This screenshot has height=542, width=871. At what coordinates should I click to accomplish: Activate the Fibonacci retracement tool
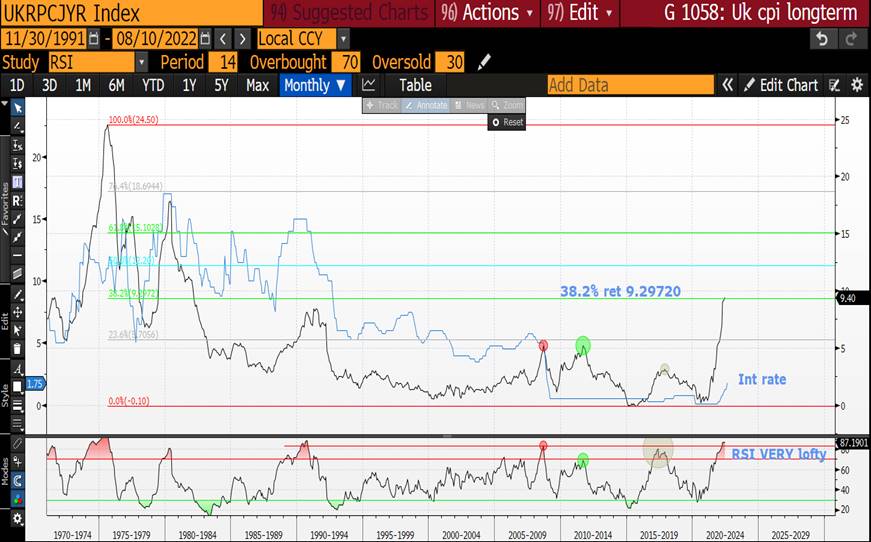tap(17, 182)
